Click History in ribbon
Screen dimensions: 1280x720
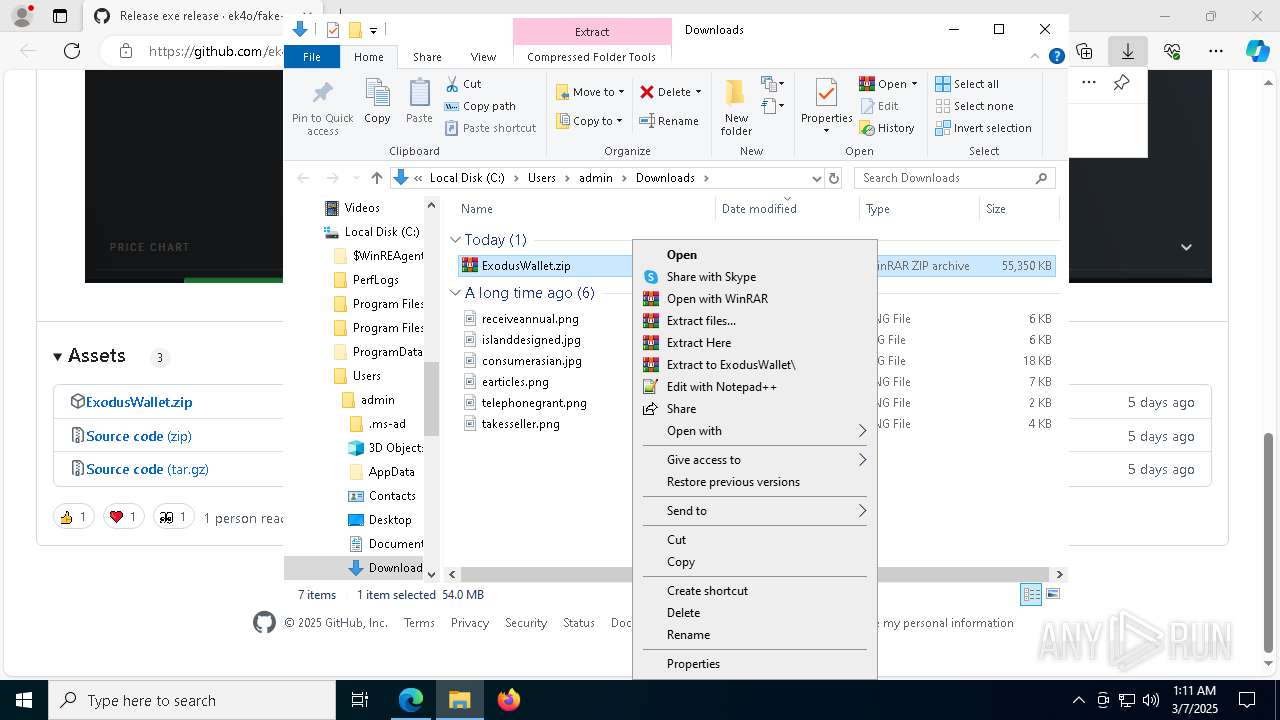[x=887, y=128]
